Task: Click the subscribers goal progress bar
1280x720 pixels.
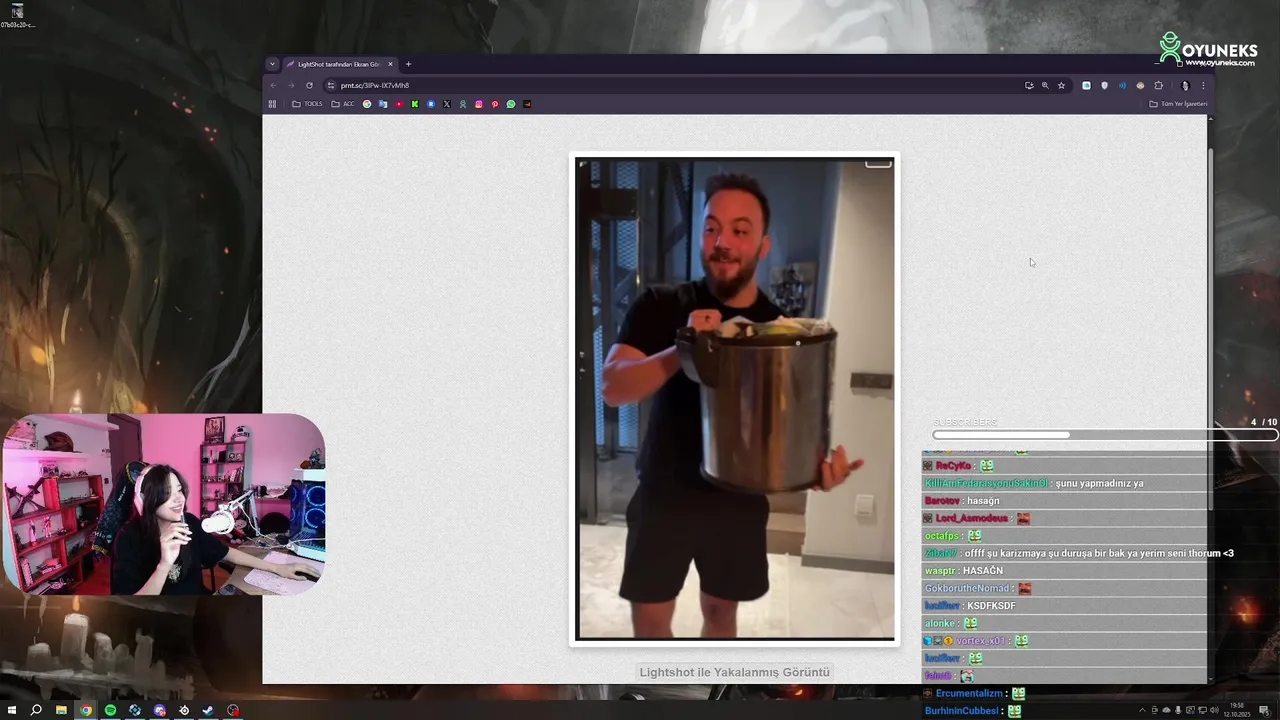Action: point(1105,435)
